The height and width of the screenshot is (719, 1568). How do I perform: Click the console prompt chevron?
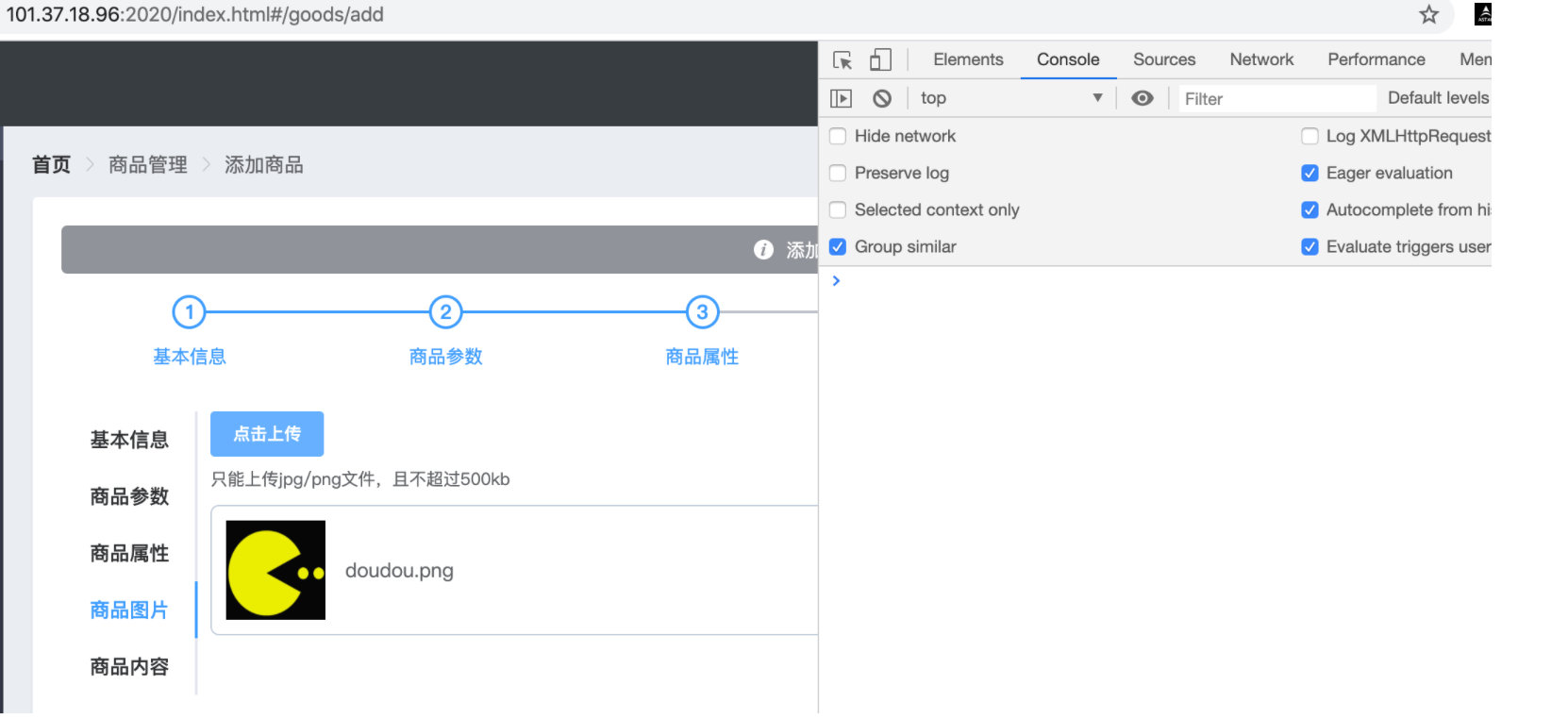click(x=836, y=281)
